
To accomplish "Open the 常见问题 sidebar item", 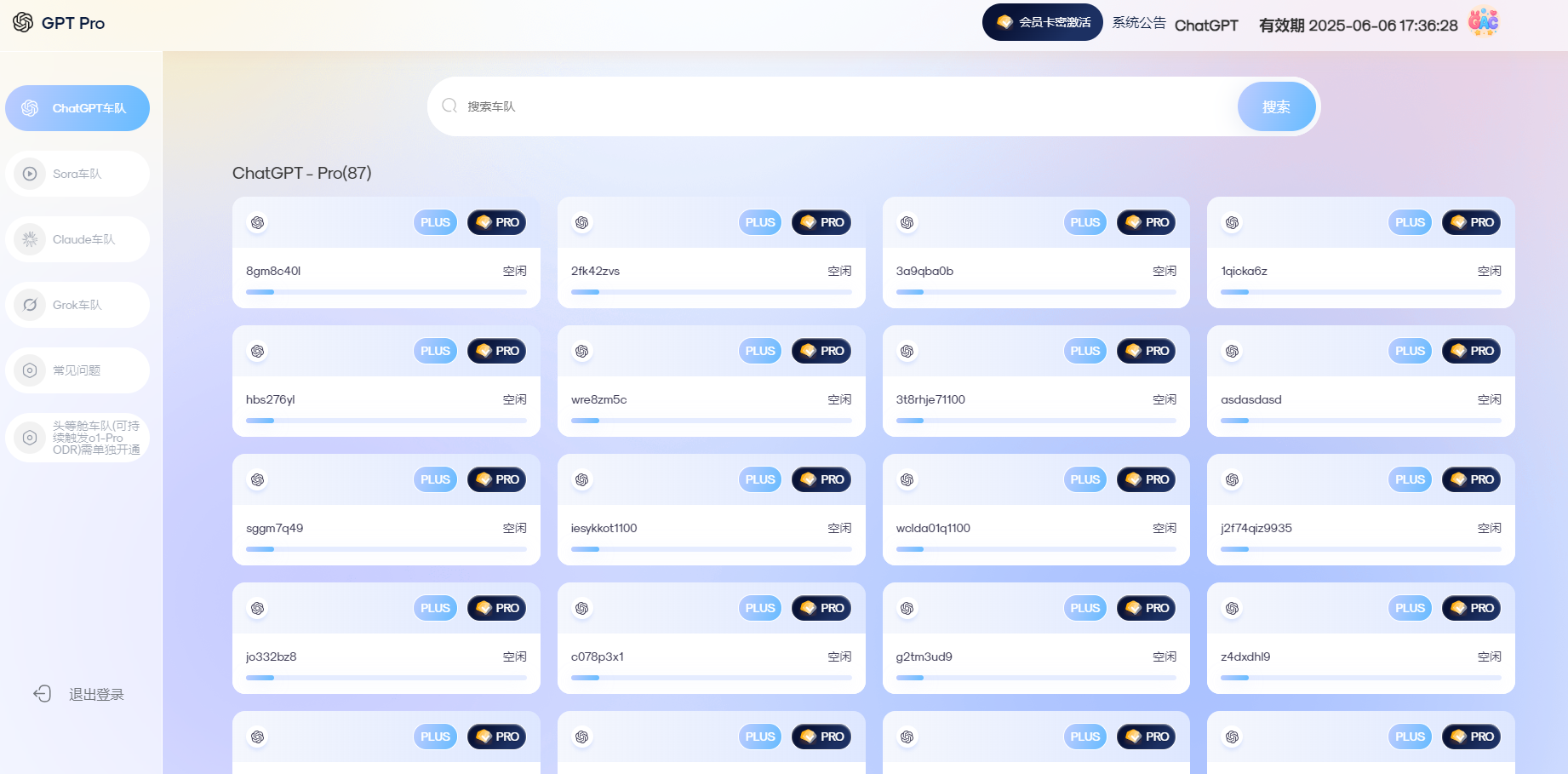I will (77, 370).
